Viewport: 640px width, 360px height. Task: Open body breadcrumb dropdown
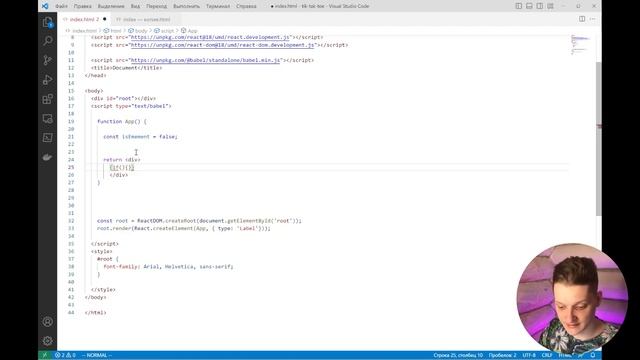[138, 31]
